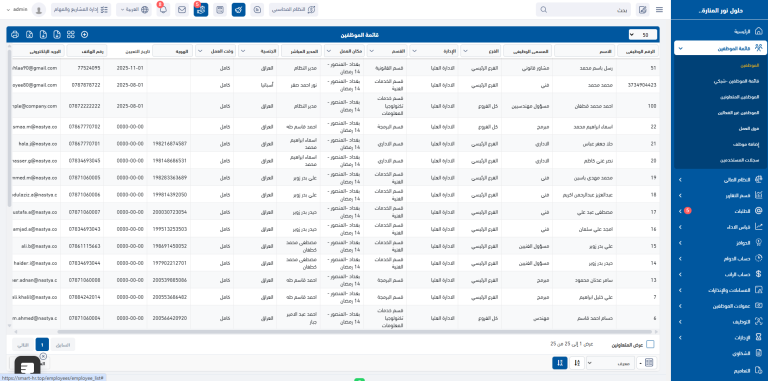Viewport: 768px width, 381px height.
Task: Click the Excel export icon
Action: (x=29, y=35)
